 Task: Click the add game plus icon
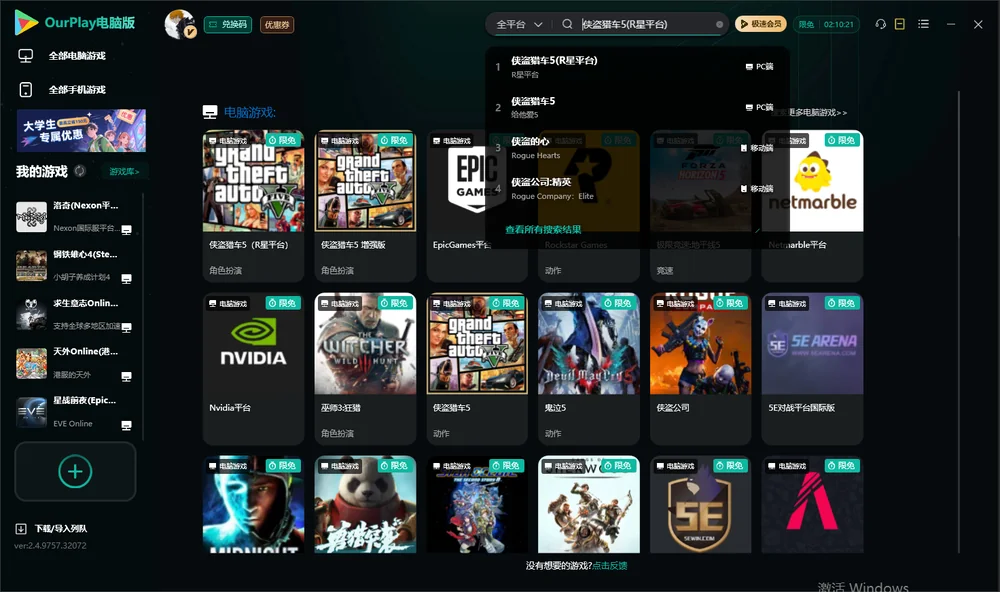pyautogui.click(x=75, y=471)
